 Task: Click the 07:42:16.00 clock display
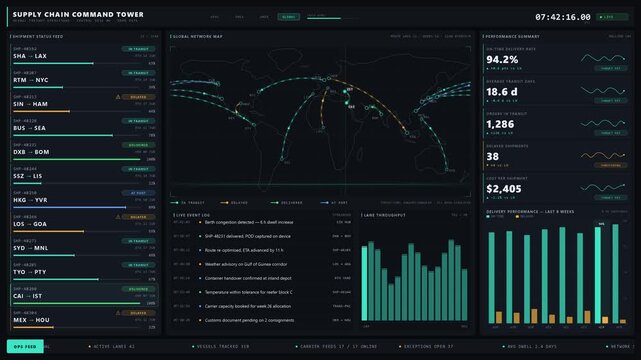point(563,17)
